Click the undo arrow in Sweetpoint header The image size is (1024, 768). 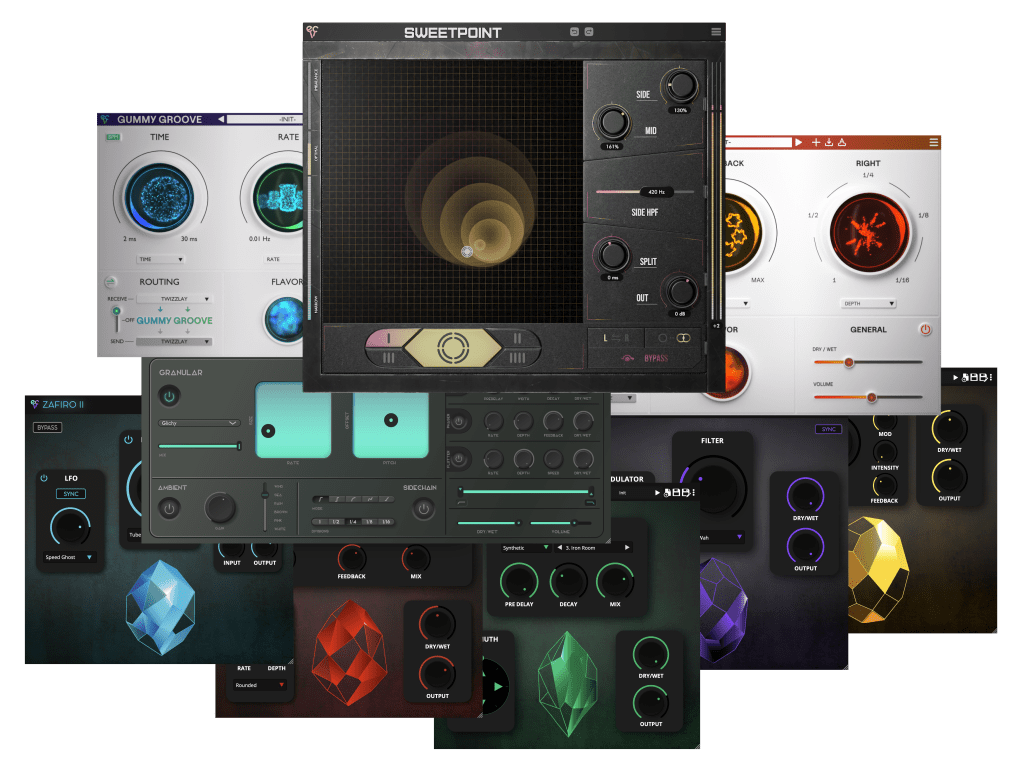coord(574,31)
